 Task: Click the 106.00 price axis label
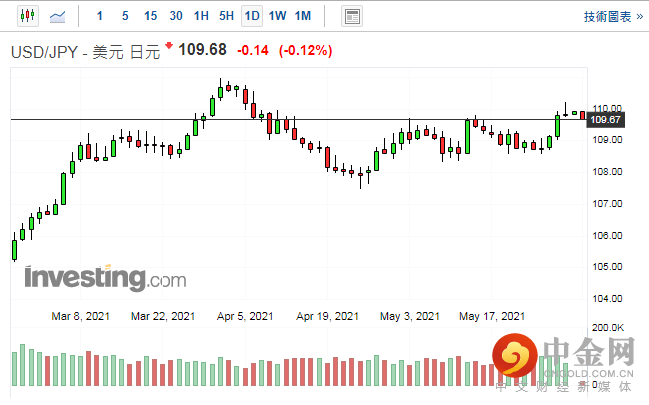pos(607,235)
